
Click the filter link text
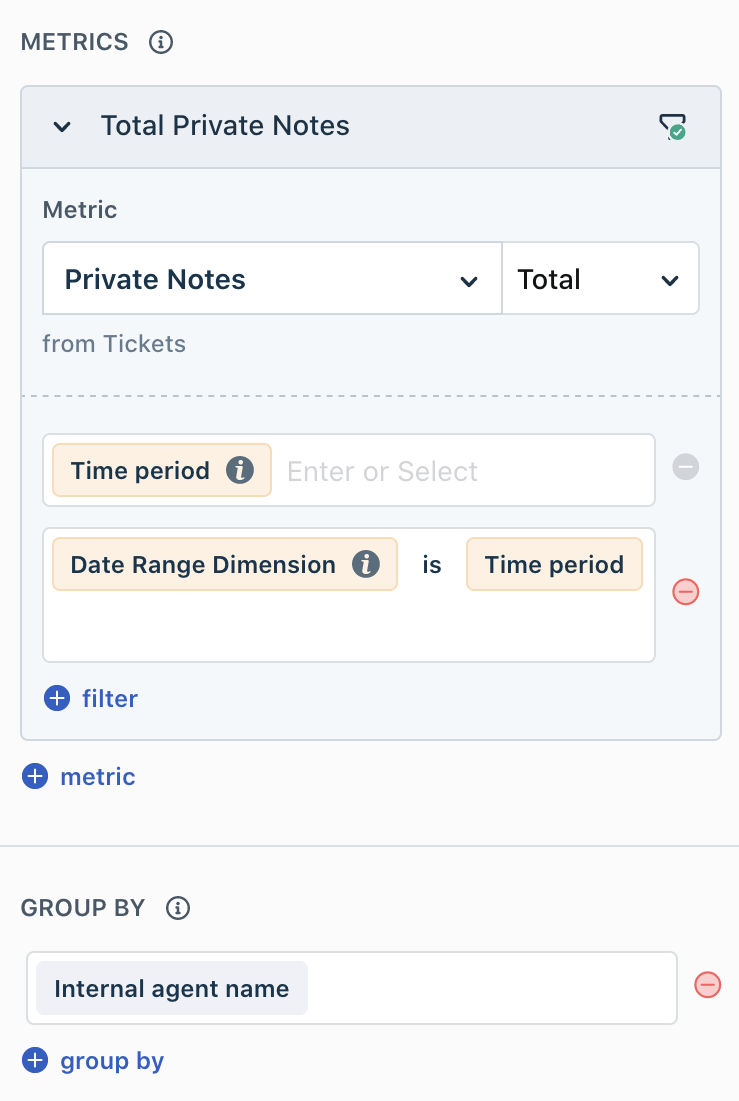click(x=110, y=698)
